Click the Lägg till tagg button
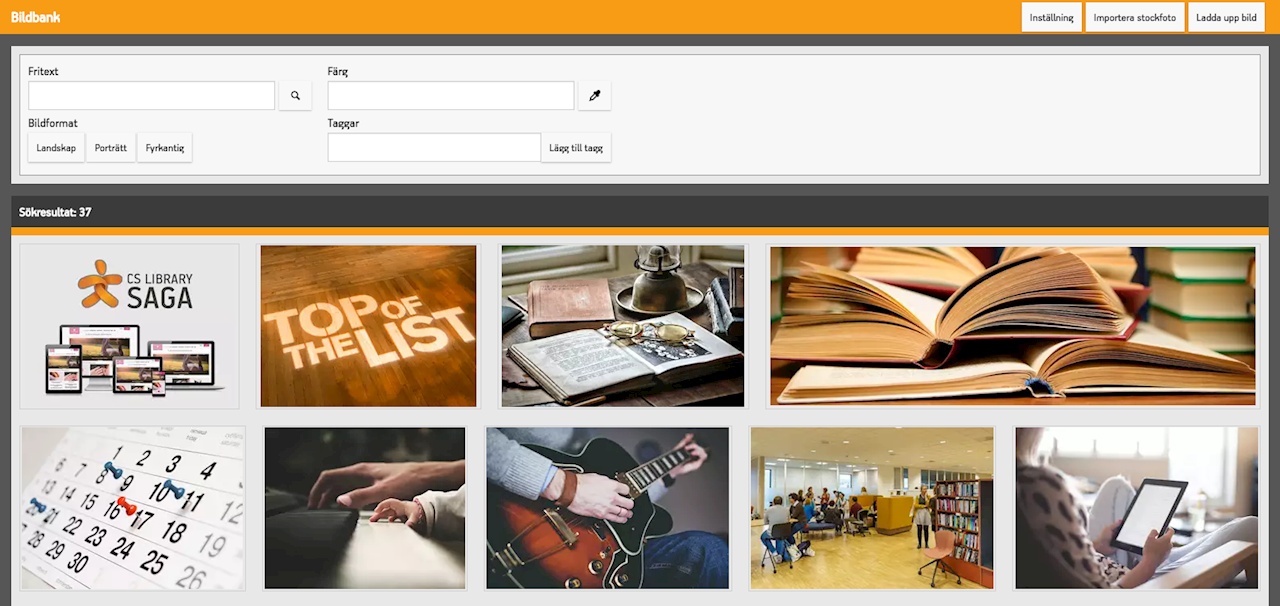 pos(576,148)
